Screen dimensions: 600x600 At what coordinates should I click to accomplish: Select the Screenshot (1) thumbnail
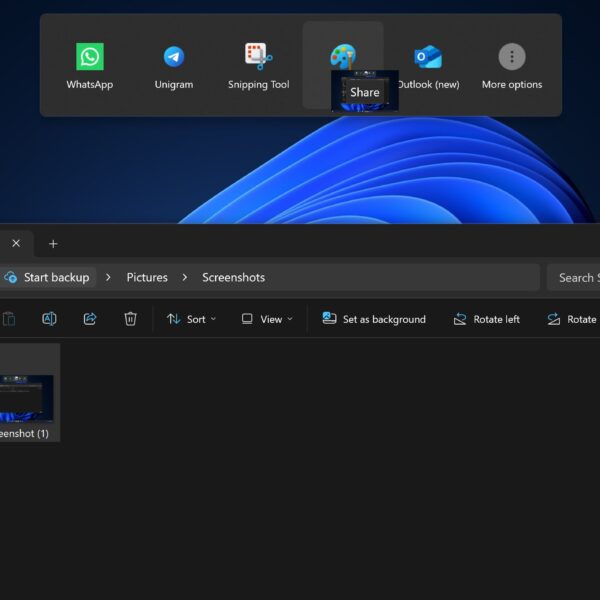[x=26, y=398]
